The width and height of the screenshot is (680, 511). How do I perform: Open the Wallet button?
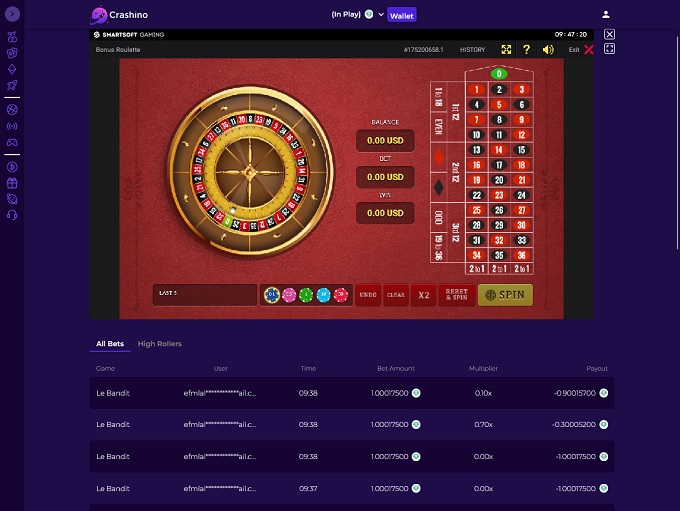tap(402, 16)
